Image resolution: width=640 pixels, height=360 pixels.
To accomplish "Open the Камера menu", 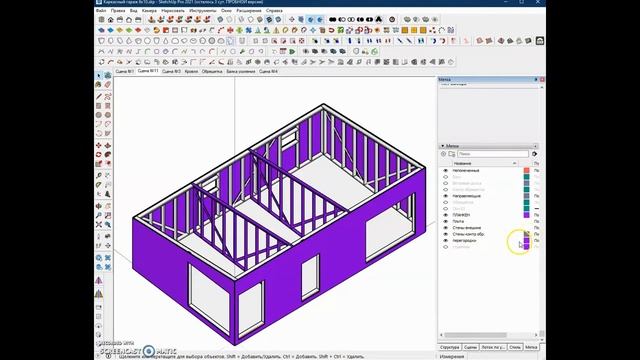I will [149, 11].
